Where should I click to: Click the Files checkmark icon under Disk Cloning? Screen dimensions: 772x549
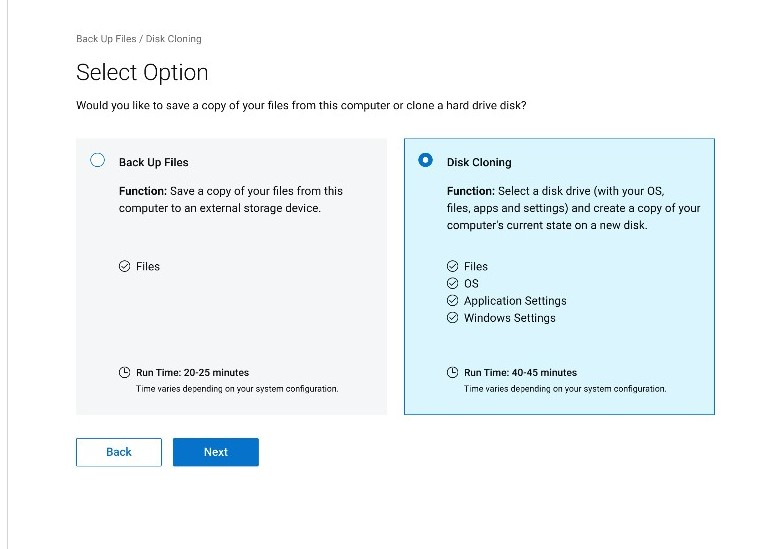point(452,266)
